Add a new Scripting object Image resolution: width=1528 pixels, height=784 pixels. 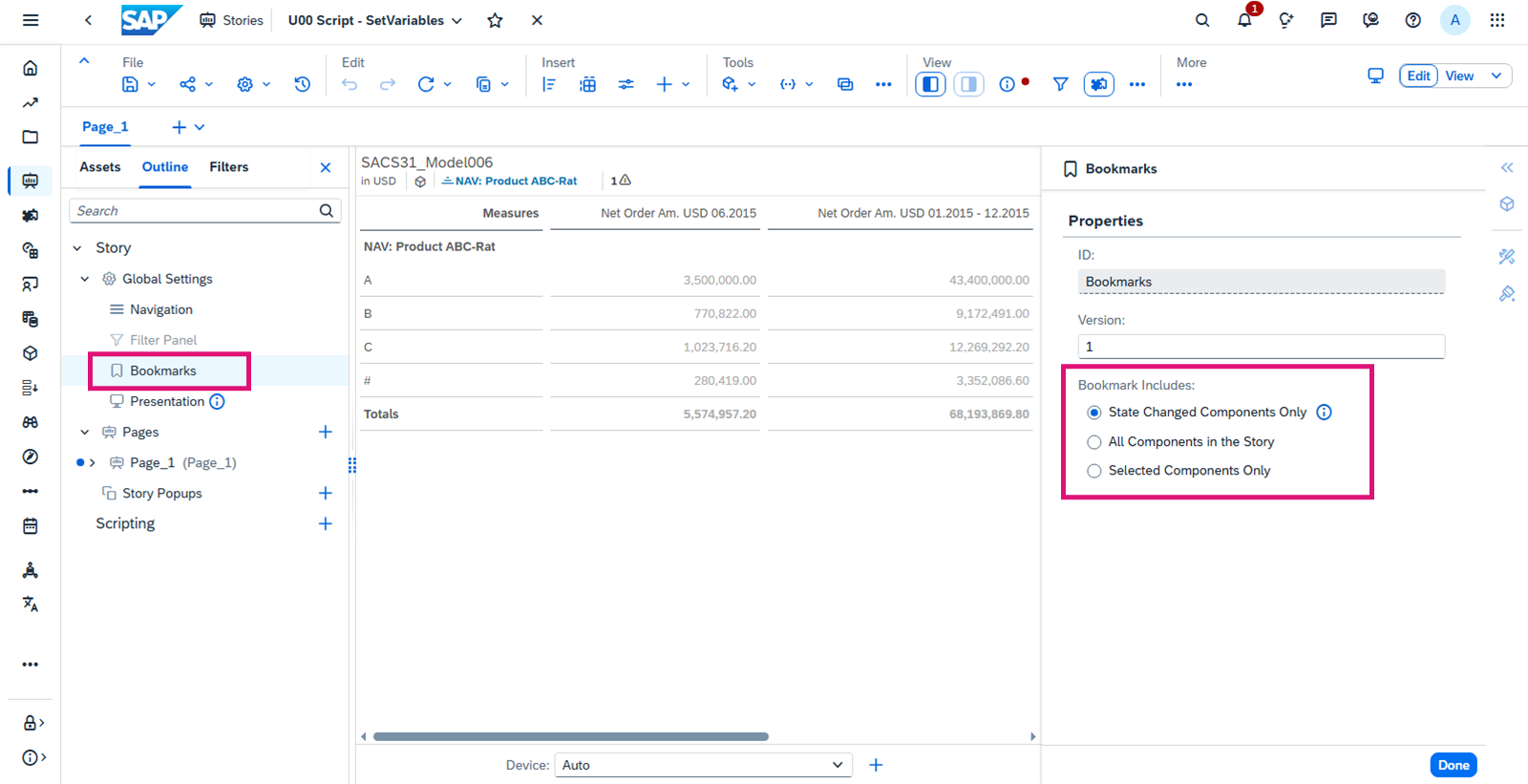click(x=325, y=524)
